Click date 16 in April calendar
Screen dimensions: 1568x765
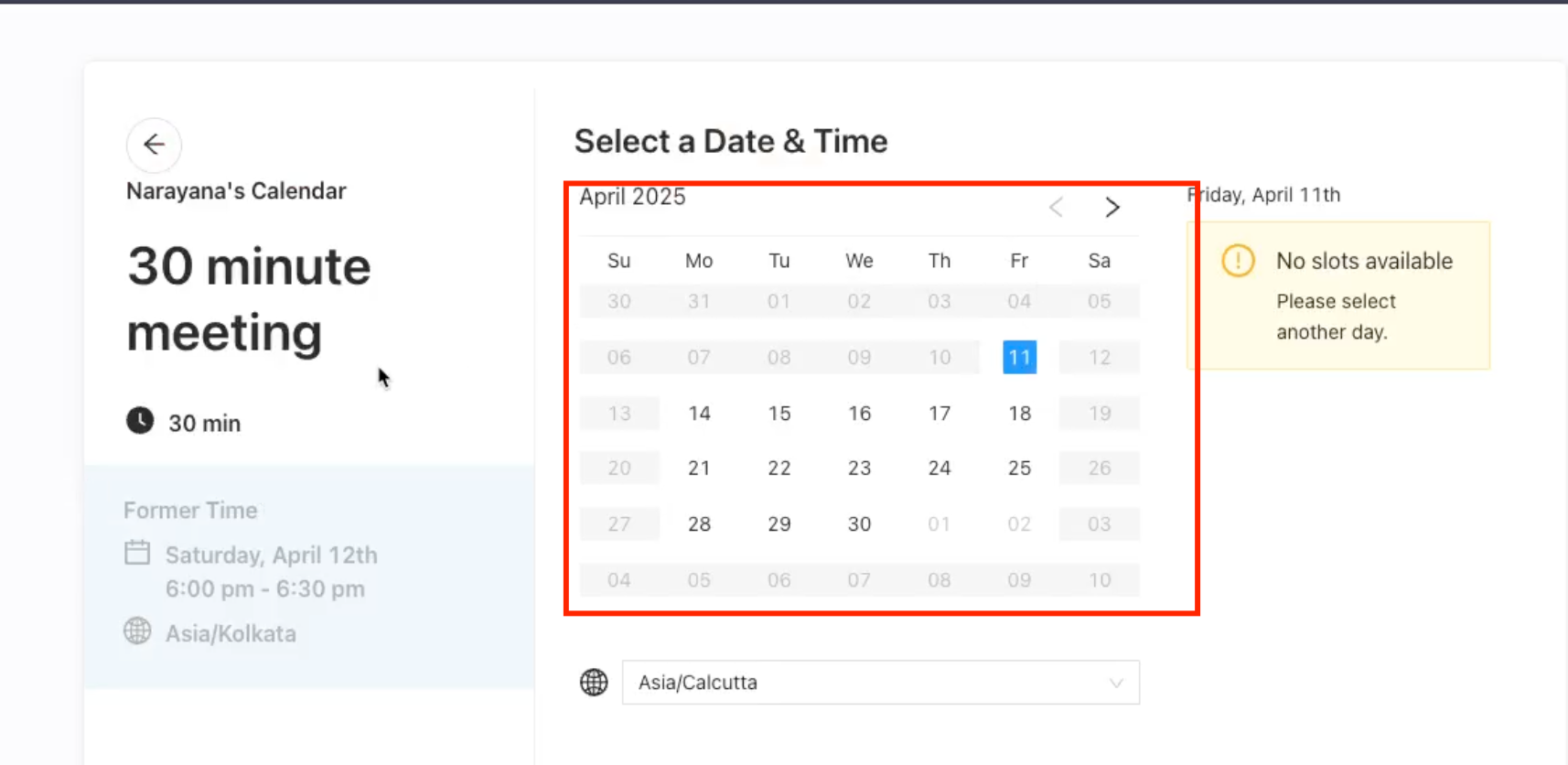[859, 414]
